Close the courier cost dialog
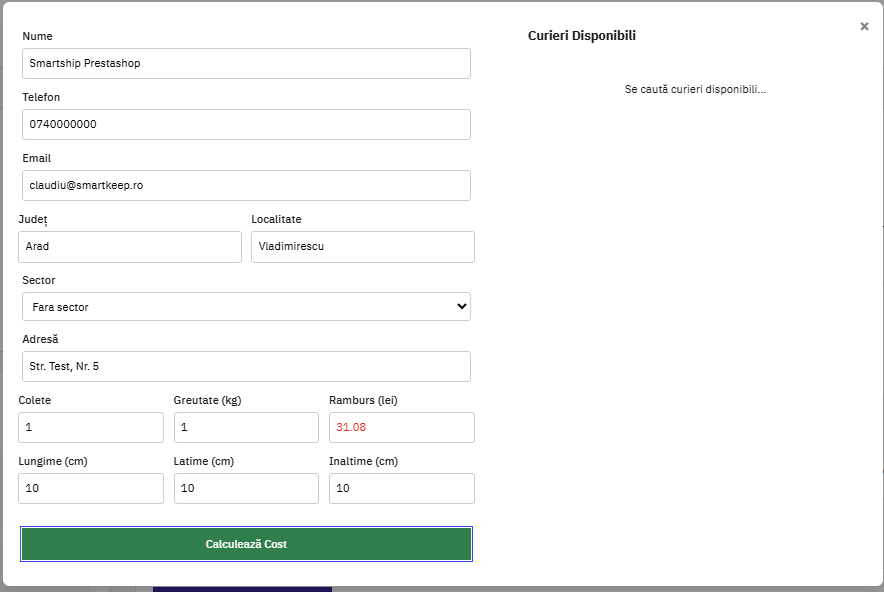 click(x=864, y=27)
